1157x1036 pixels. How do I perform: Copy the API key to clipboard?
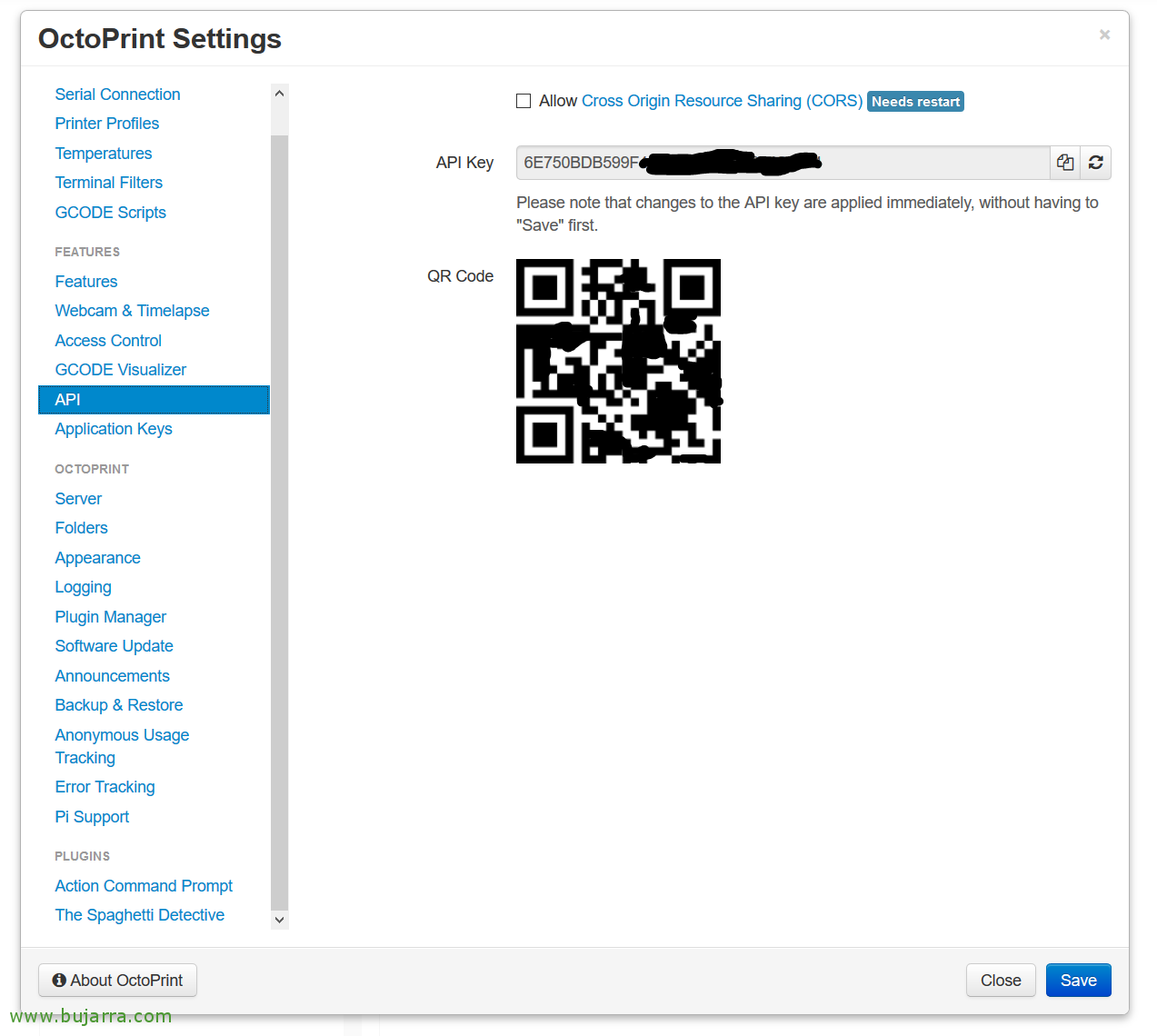1065,163
